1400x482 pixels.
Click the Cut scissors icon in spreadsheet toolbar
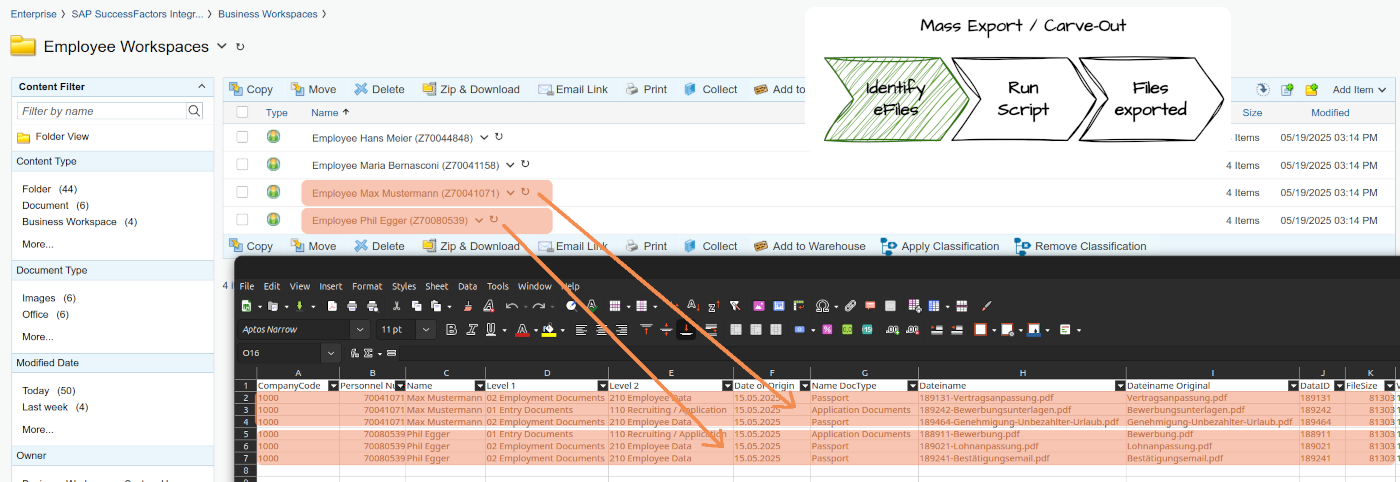click(397, 306)
